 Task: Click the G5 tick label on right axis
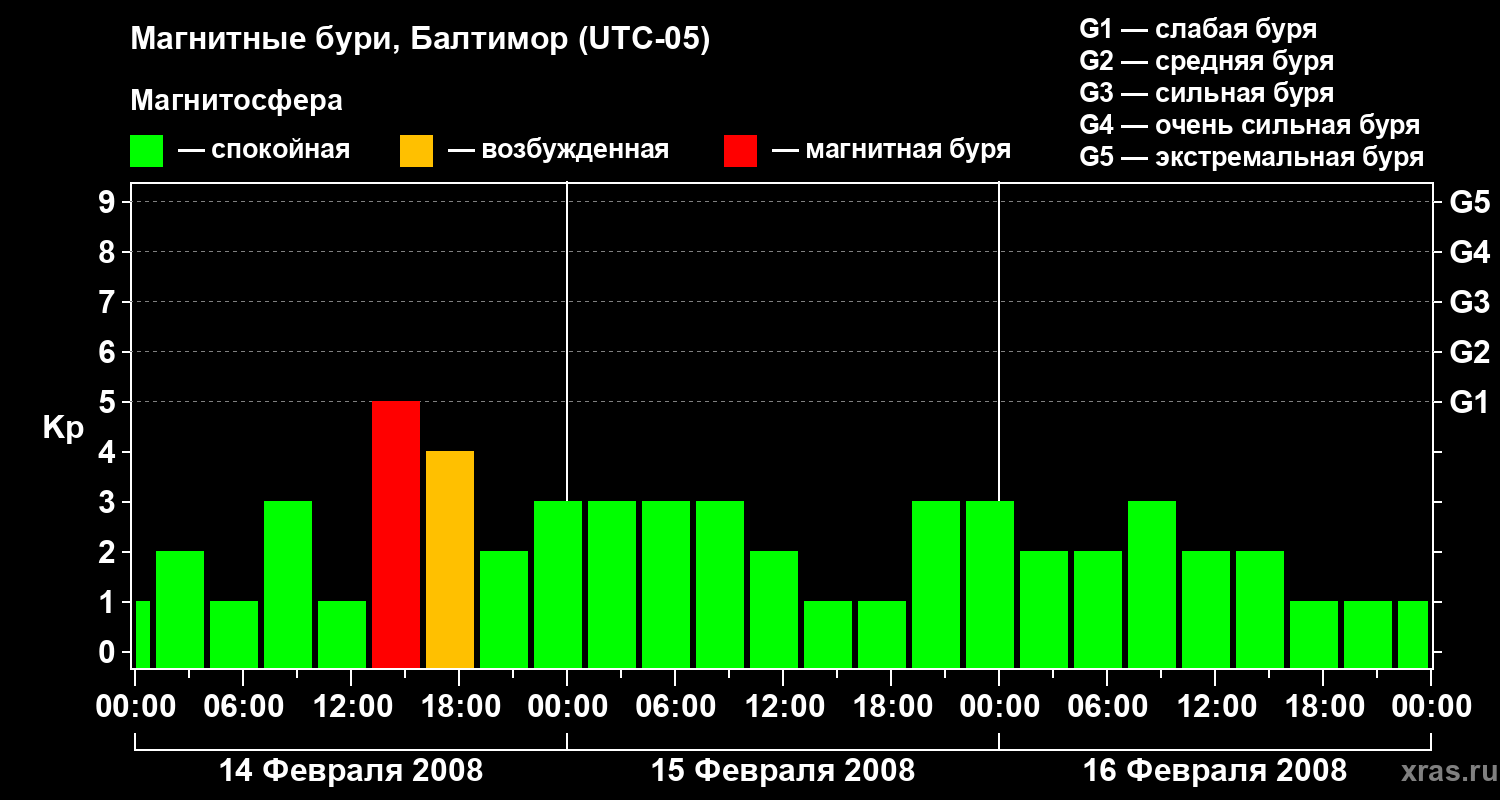[x=1470, y=202]
